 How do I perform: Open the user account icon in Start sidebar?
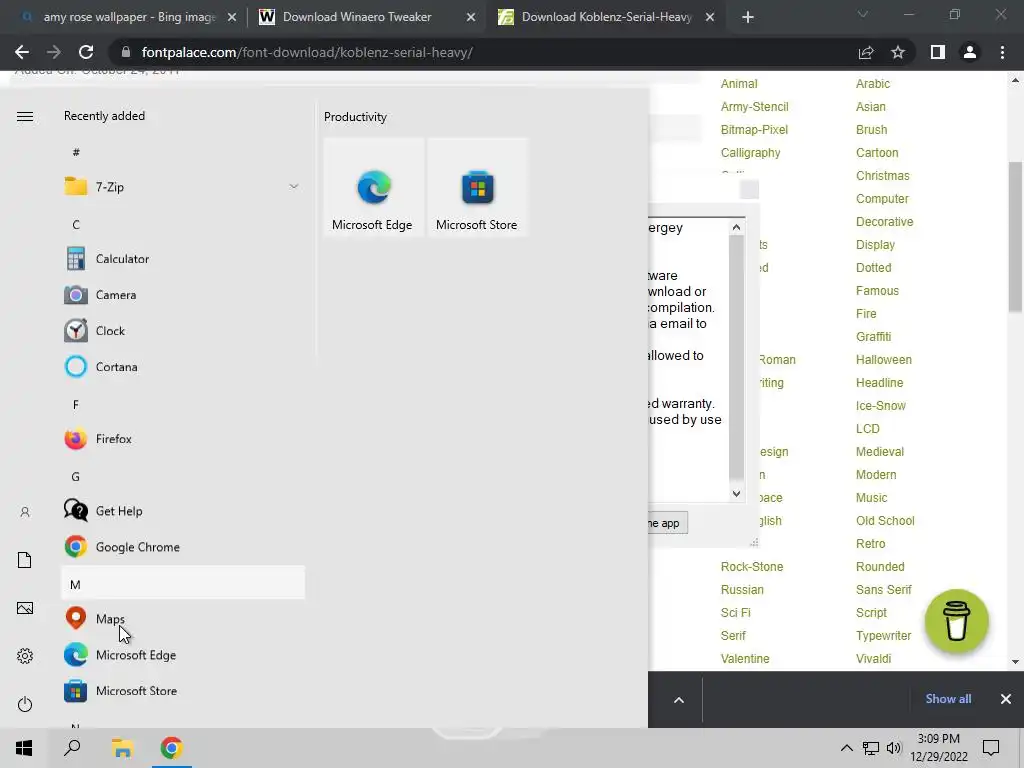(x=25, y=512)
